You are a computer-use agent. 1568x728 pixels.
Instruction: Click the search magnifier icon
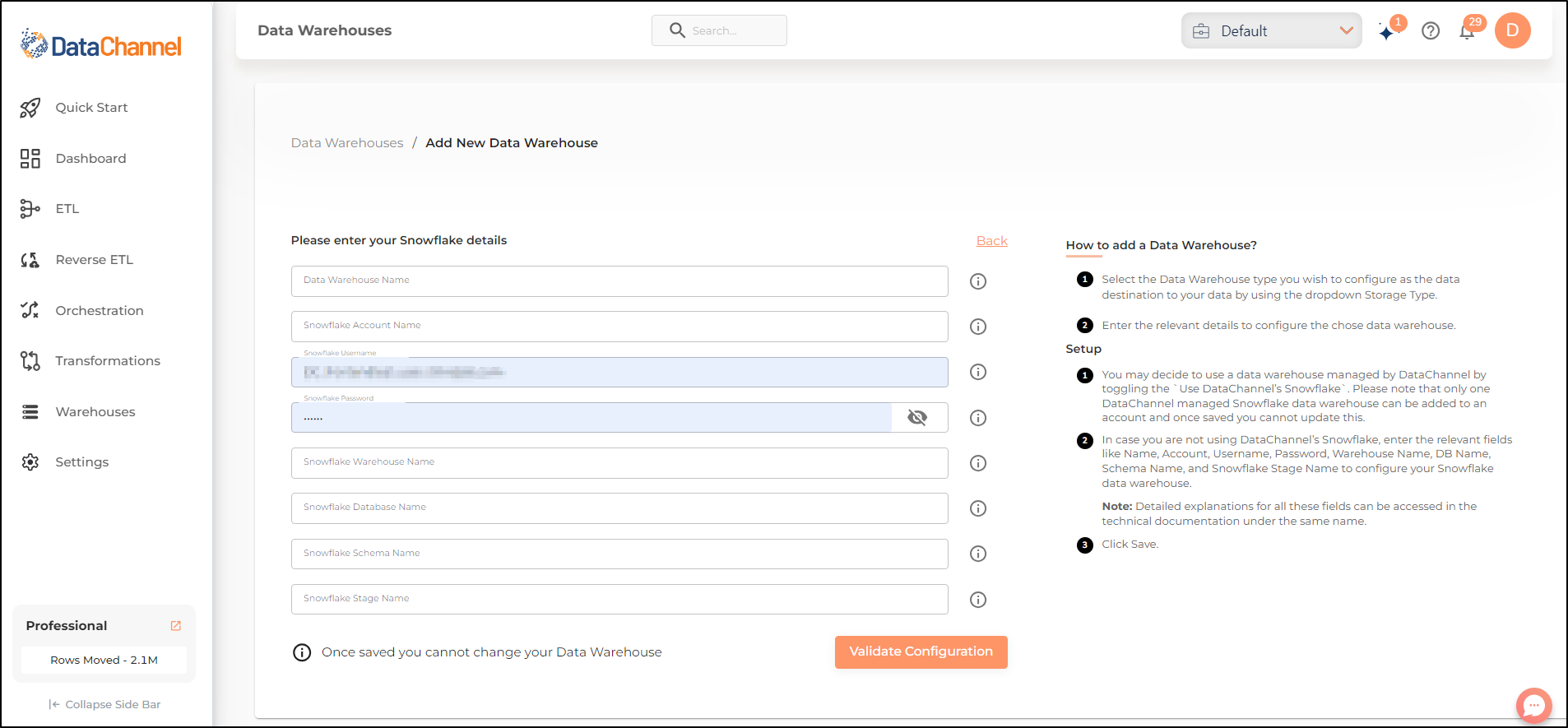(x=677, y=30)
